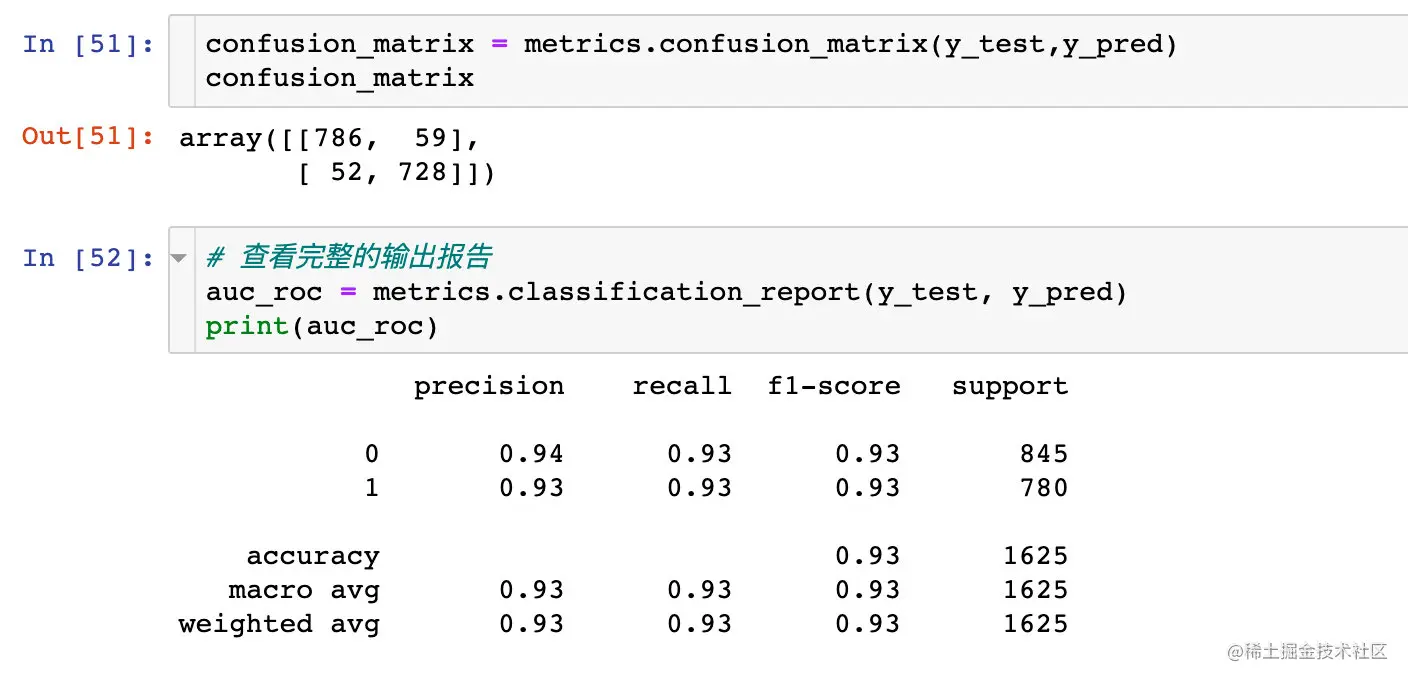Click the recall column header
This screenshot has height=682, width=1408.
(682, 386)
